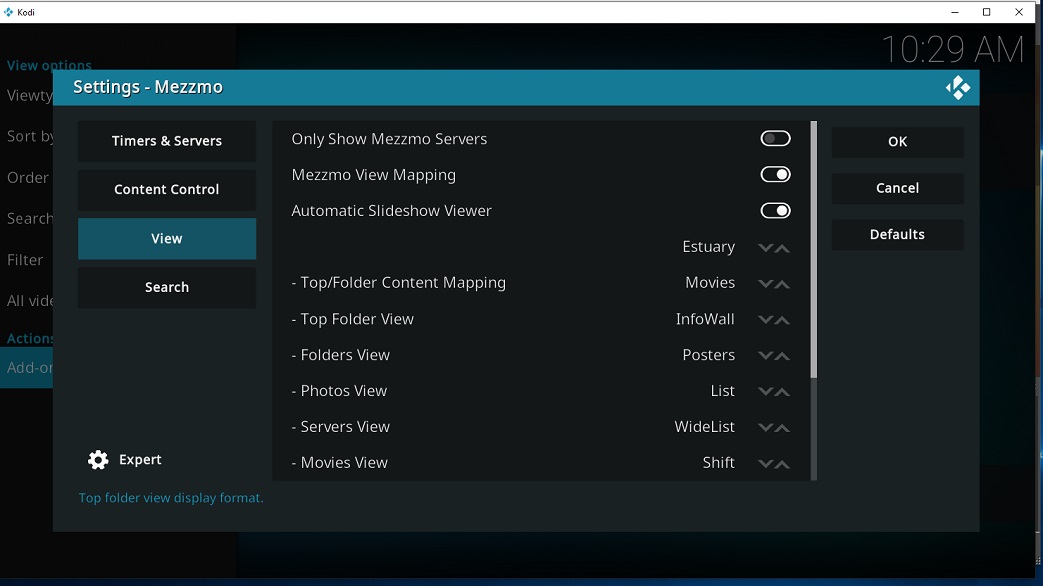Confirm settings with OK button
The height and width of the screenshot is (586, 1043).
click(x=897, y=142)
